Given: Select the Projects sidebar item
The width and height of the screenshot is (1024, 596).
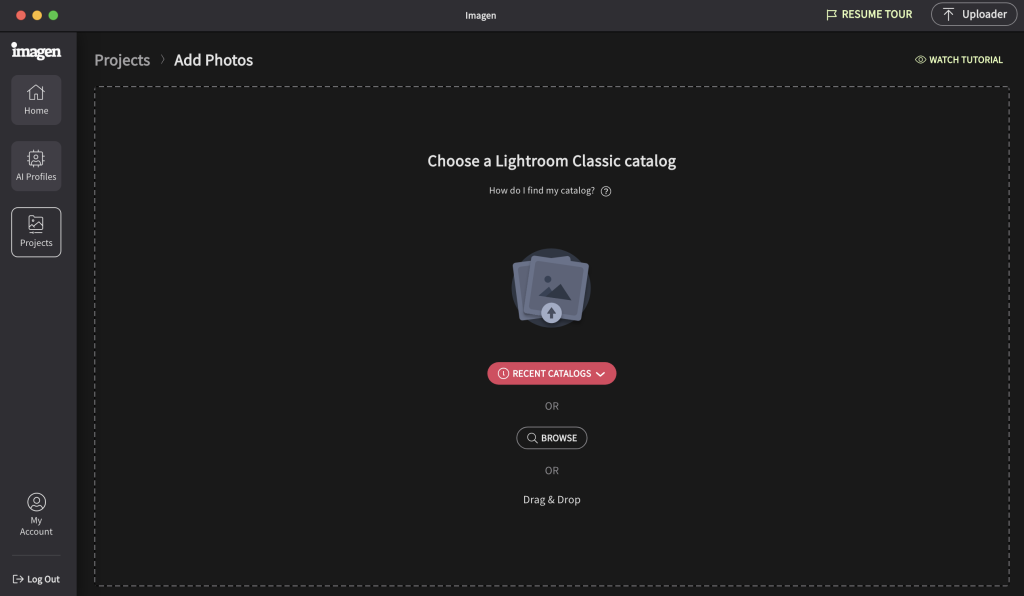Looking at the screenshot, I should [36, 232].
